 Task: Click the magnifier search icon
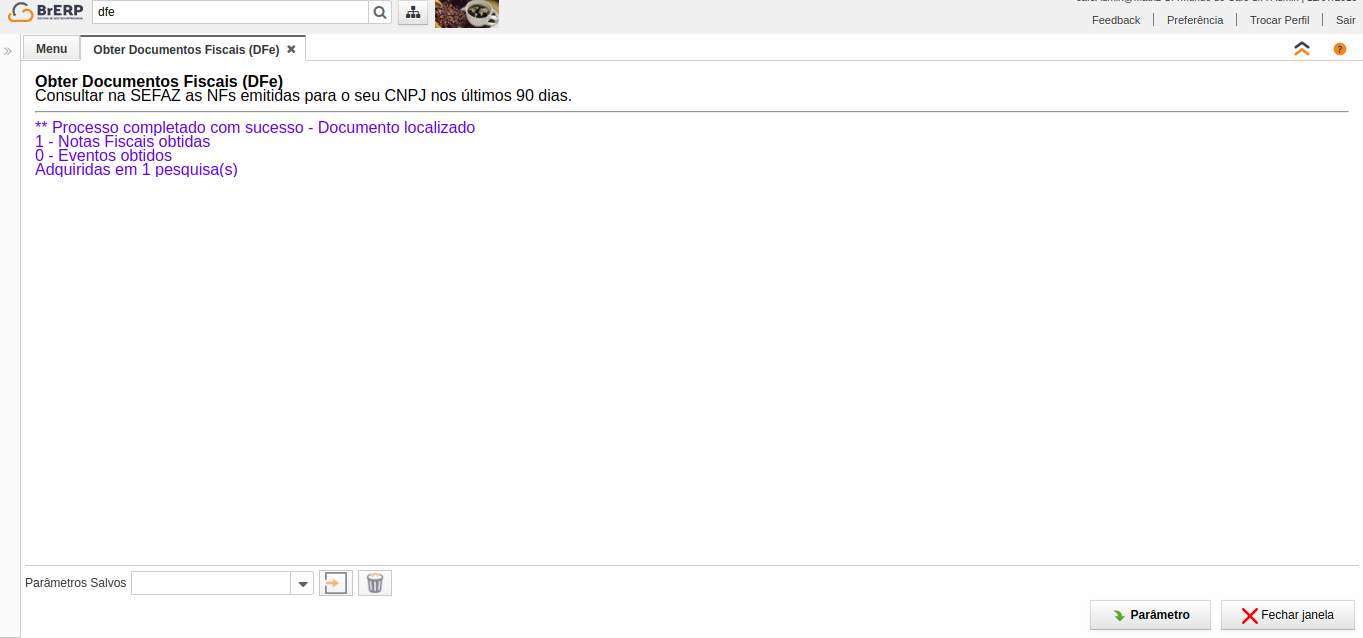tap(380, 12)
